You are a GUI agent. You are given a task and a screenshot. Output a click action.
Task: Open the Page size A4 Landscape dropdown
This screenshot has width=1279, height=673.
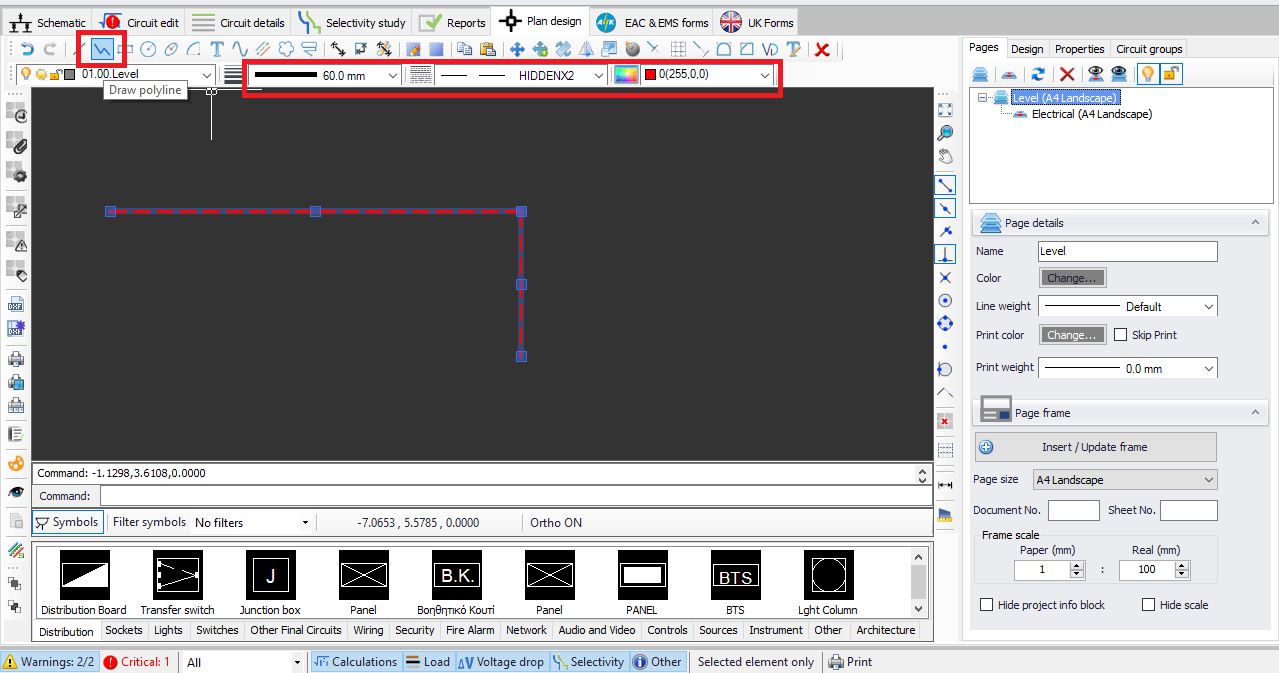point(1209,480)
